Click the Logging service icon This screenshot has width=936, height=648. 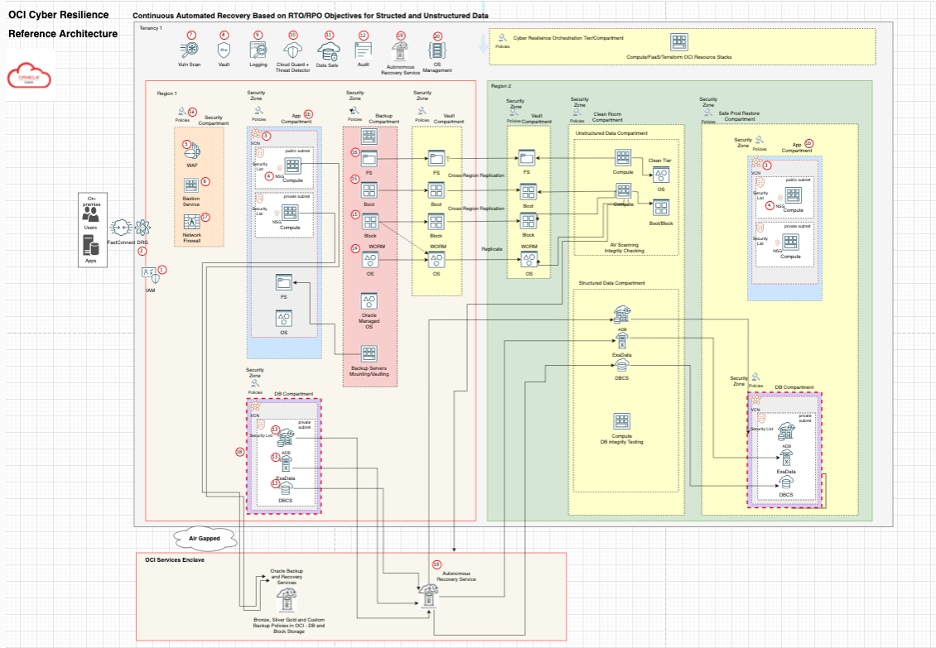click(259, 48)
